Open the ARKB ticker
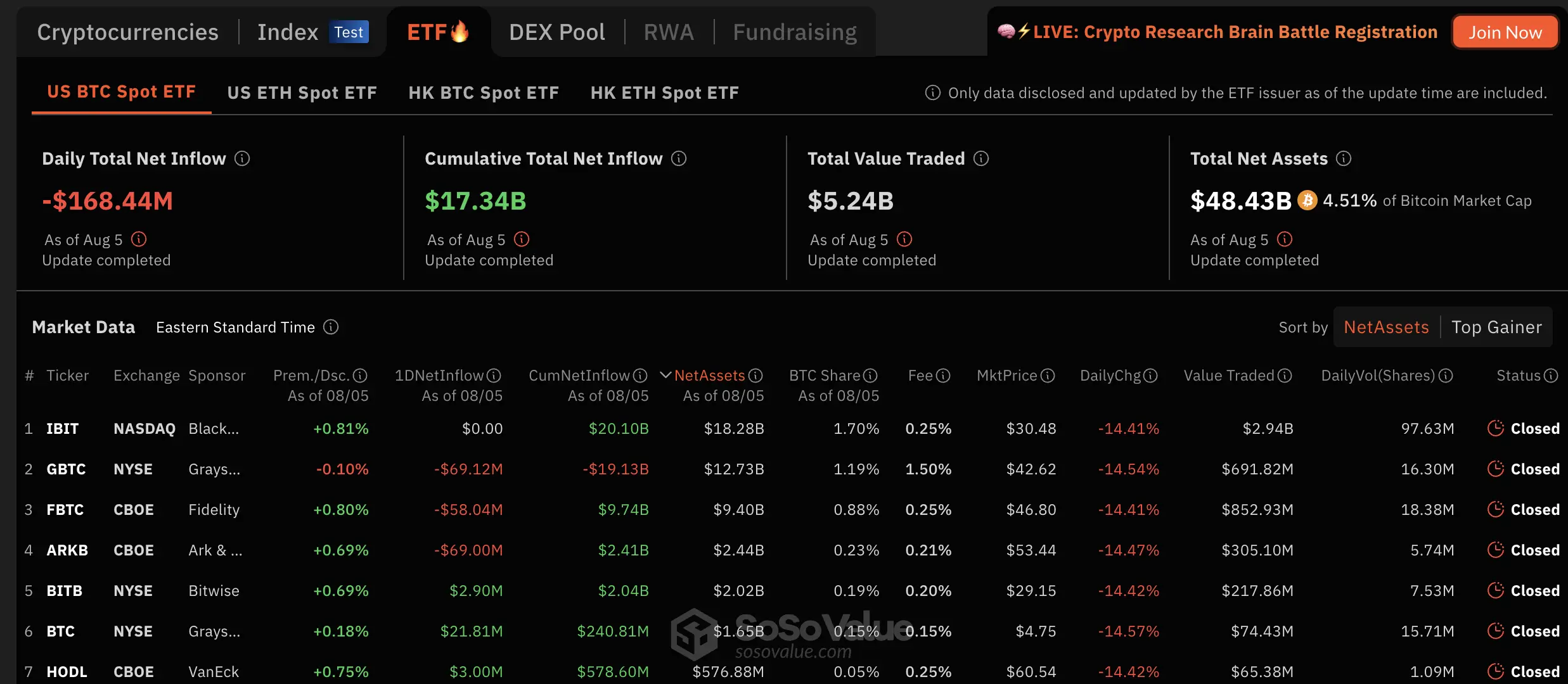Image resolution: width=1568 pixels, height=684 pixels. click(67, 550)
